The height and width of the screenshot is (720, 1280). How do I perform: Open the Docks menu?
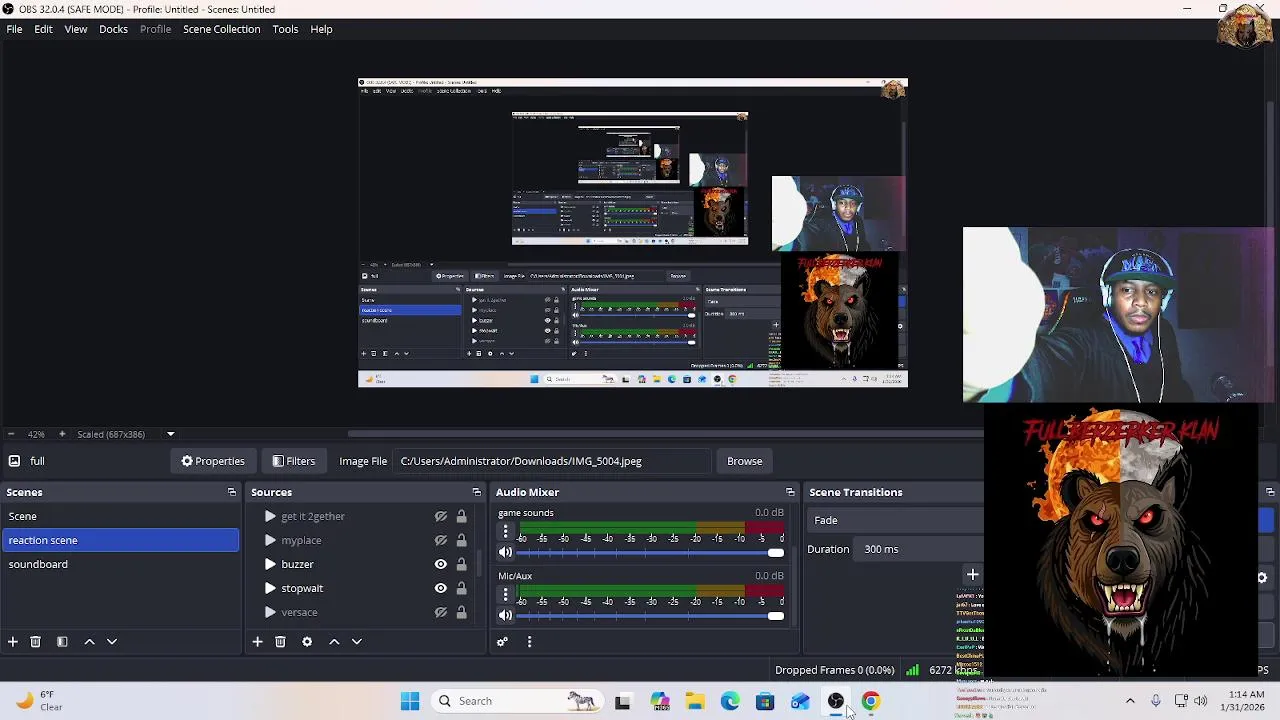point(113,29)
